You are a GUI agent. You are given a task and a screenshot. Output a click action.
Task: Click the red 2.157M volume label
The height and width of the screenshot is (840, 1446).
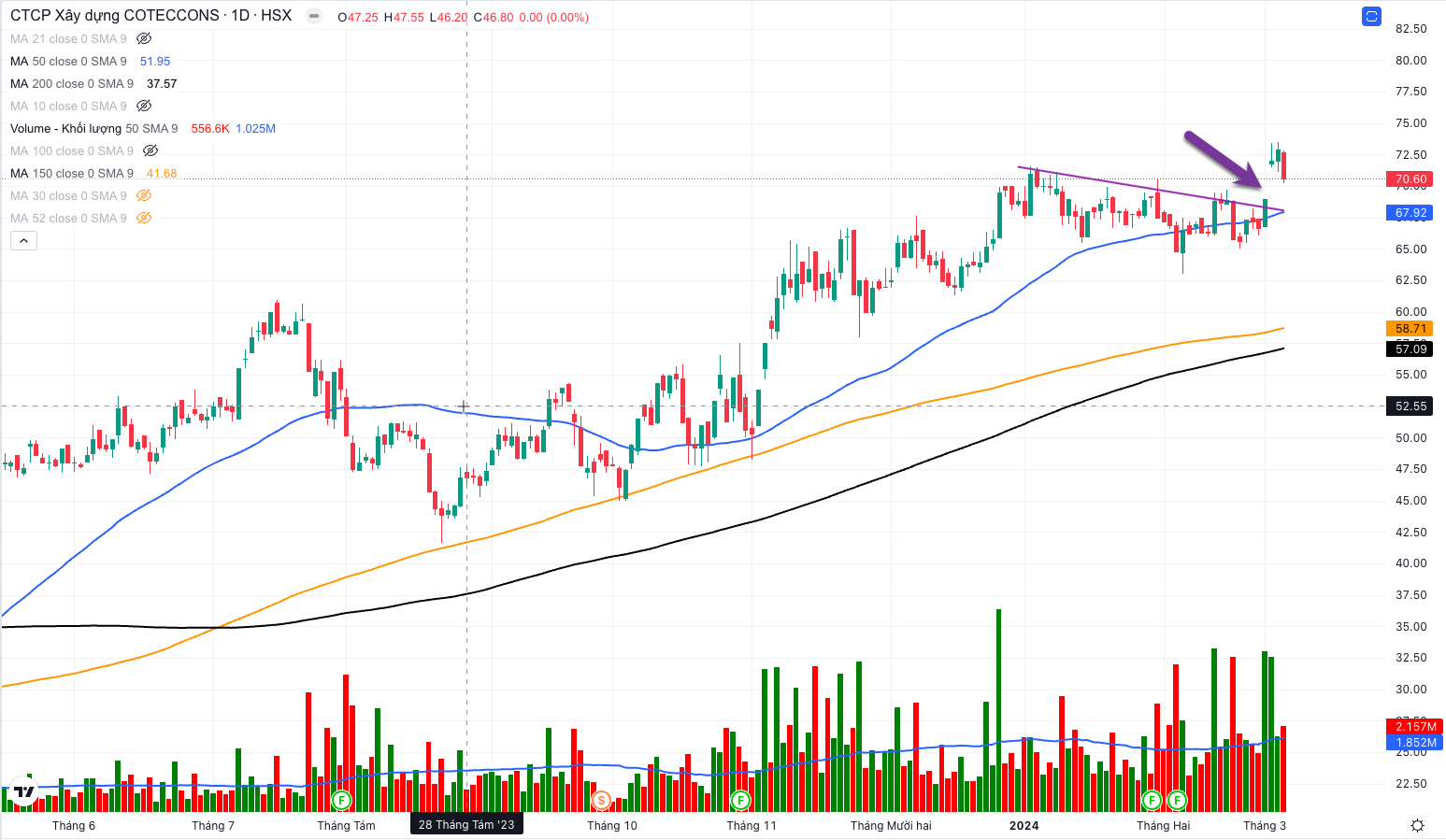pos(1415,727)
